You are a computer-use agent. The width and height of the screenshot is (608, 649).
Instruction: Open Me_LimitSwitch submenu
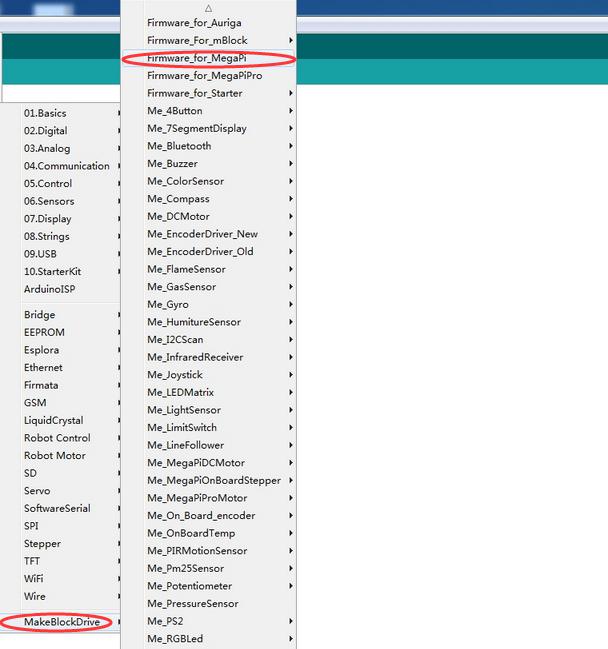(209, 428)
